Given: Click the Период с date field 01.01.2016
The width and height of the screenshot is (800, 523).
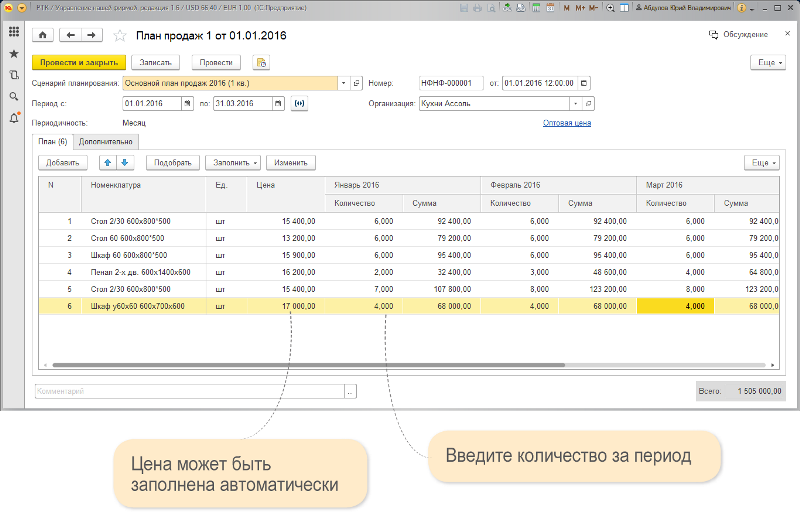Looking at the screenshot, I should [152, 104].
